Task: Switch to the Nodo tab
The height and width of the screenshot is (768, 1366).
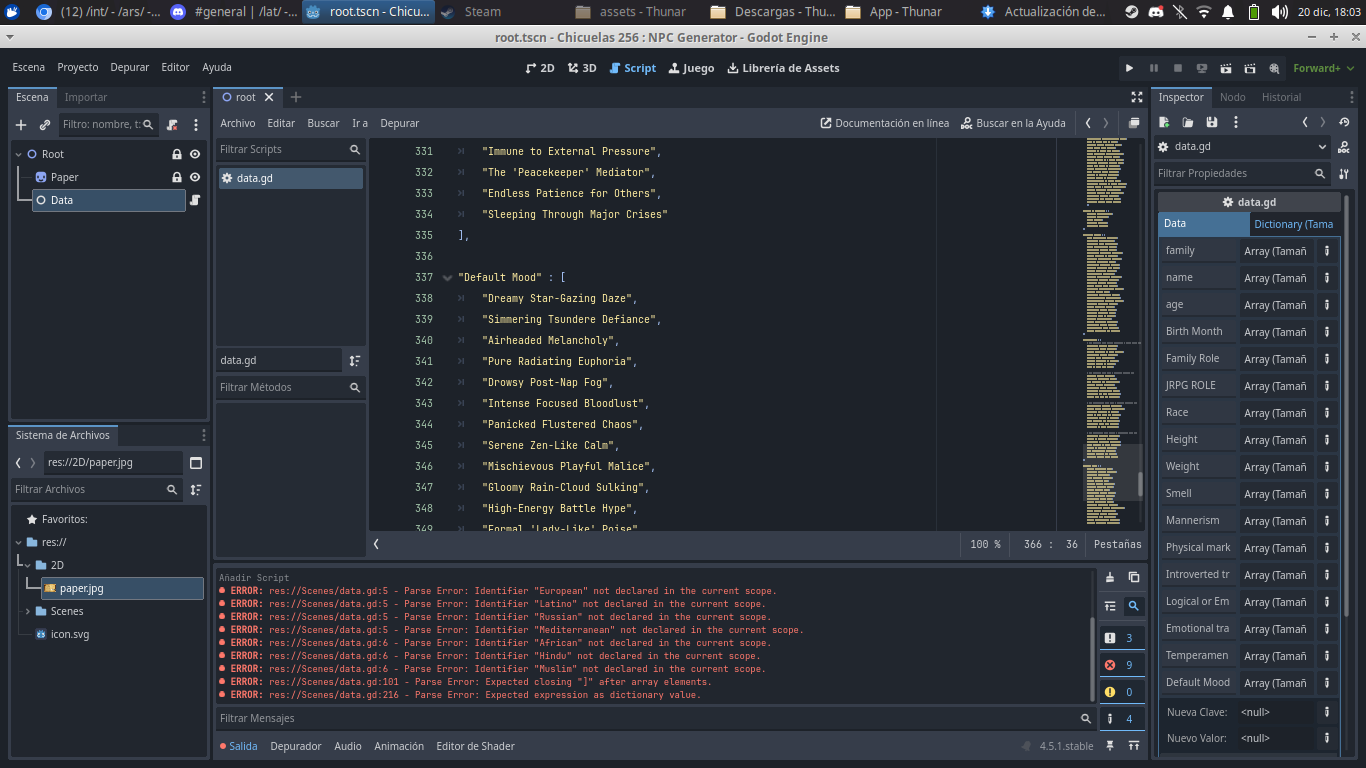Action: pos(1233,97)
